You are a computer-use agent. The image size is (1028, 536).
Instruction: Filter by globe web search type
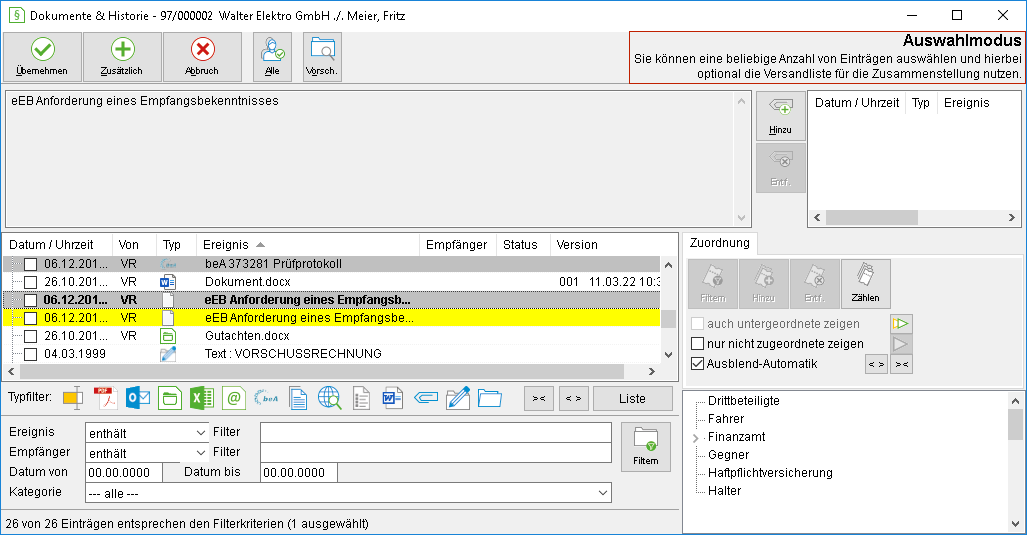(x=330, y=398)
